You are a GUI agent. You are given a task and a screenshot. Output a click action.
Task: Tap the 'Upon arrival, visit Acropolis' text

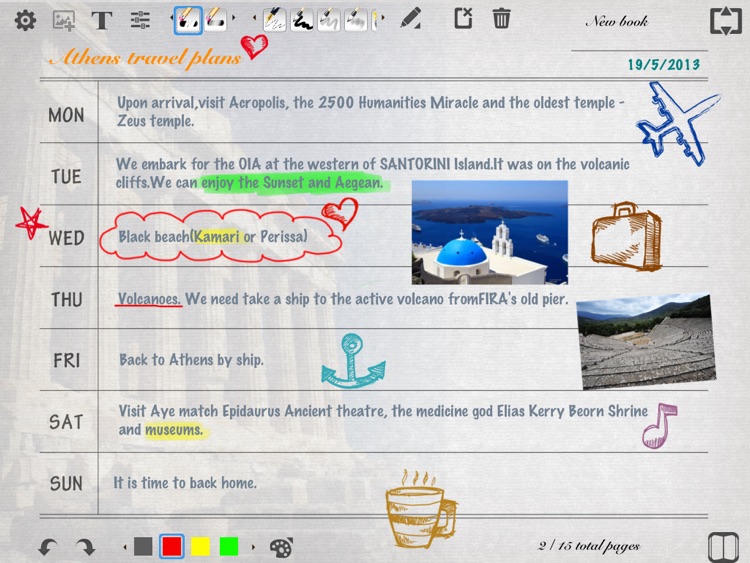point(371,111)
